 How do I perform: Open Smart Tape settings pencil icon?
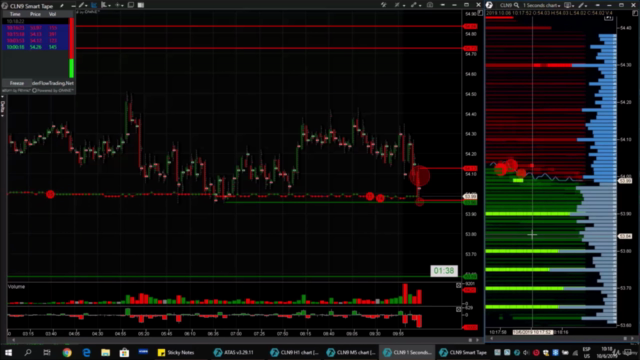(x=62, y=6)
